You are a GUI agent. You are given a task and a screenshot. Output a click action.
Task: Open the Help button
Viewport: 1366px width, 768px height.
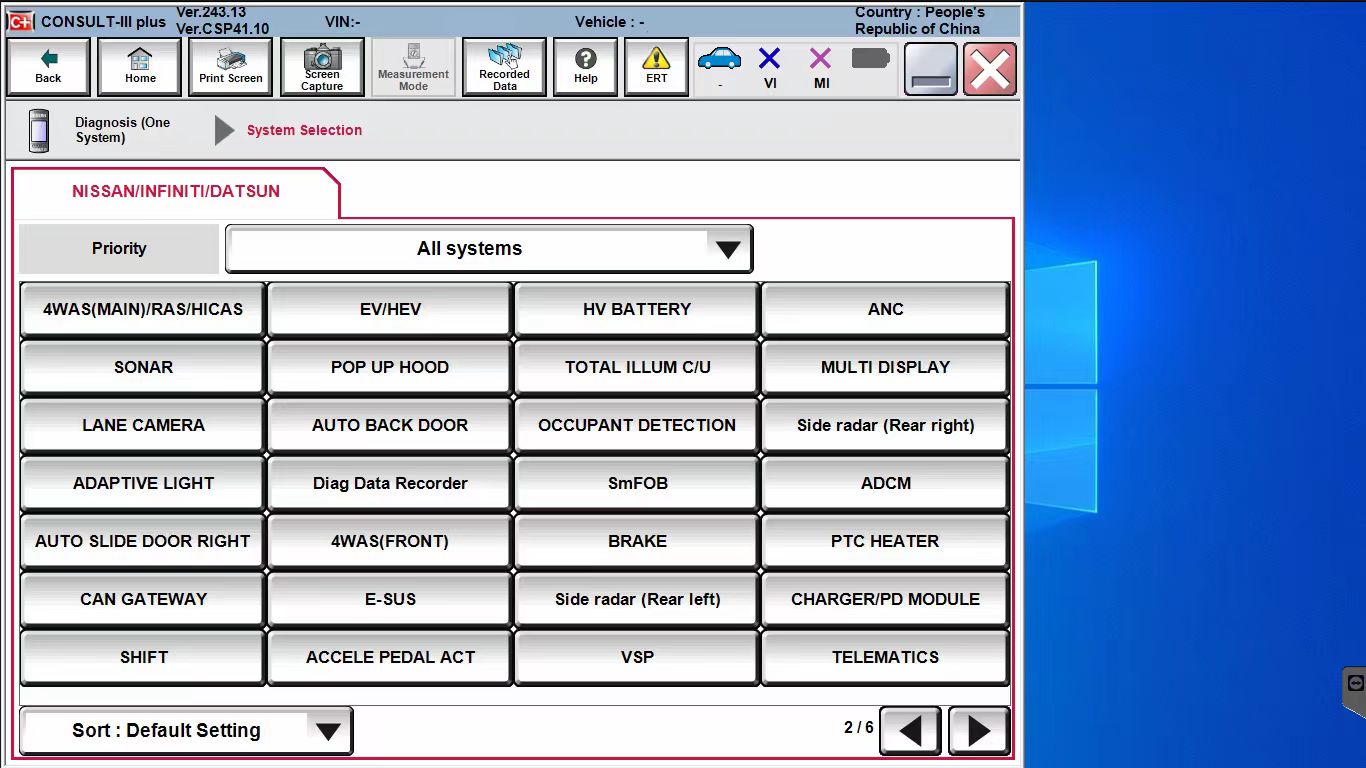[585, 67]
